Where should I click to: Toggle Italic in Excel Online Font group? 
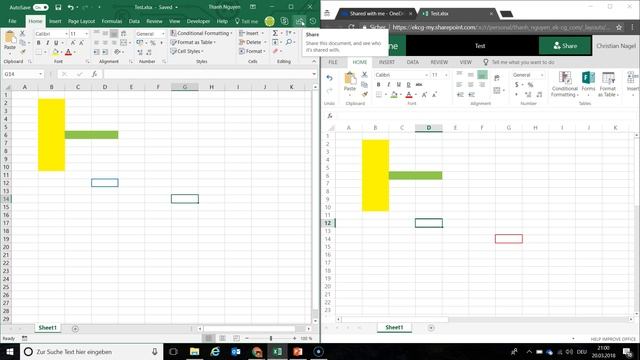(389, 84)
